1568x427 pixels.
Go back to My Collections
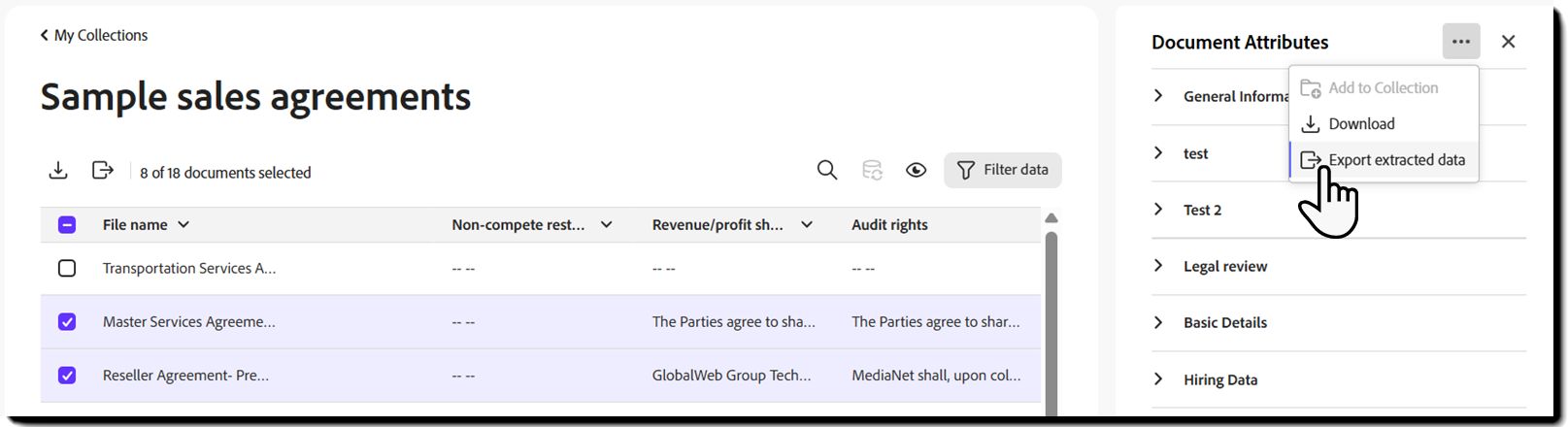tap(94, 35)
